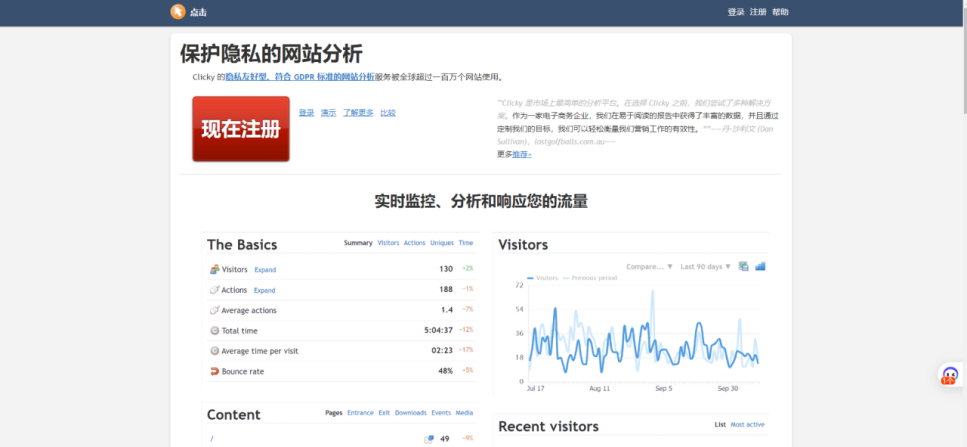Click the Clicky orange pointer logo

(178, 12)
